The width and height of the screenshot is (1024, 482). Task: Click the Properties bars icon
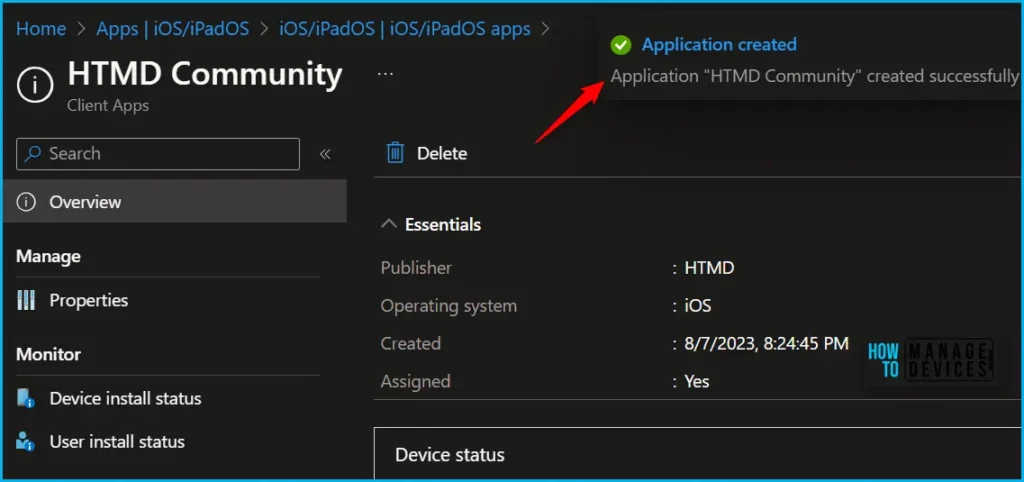(26, 300)
